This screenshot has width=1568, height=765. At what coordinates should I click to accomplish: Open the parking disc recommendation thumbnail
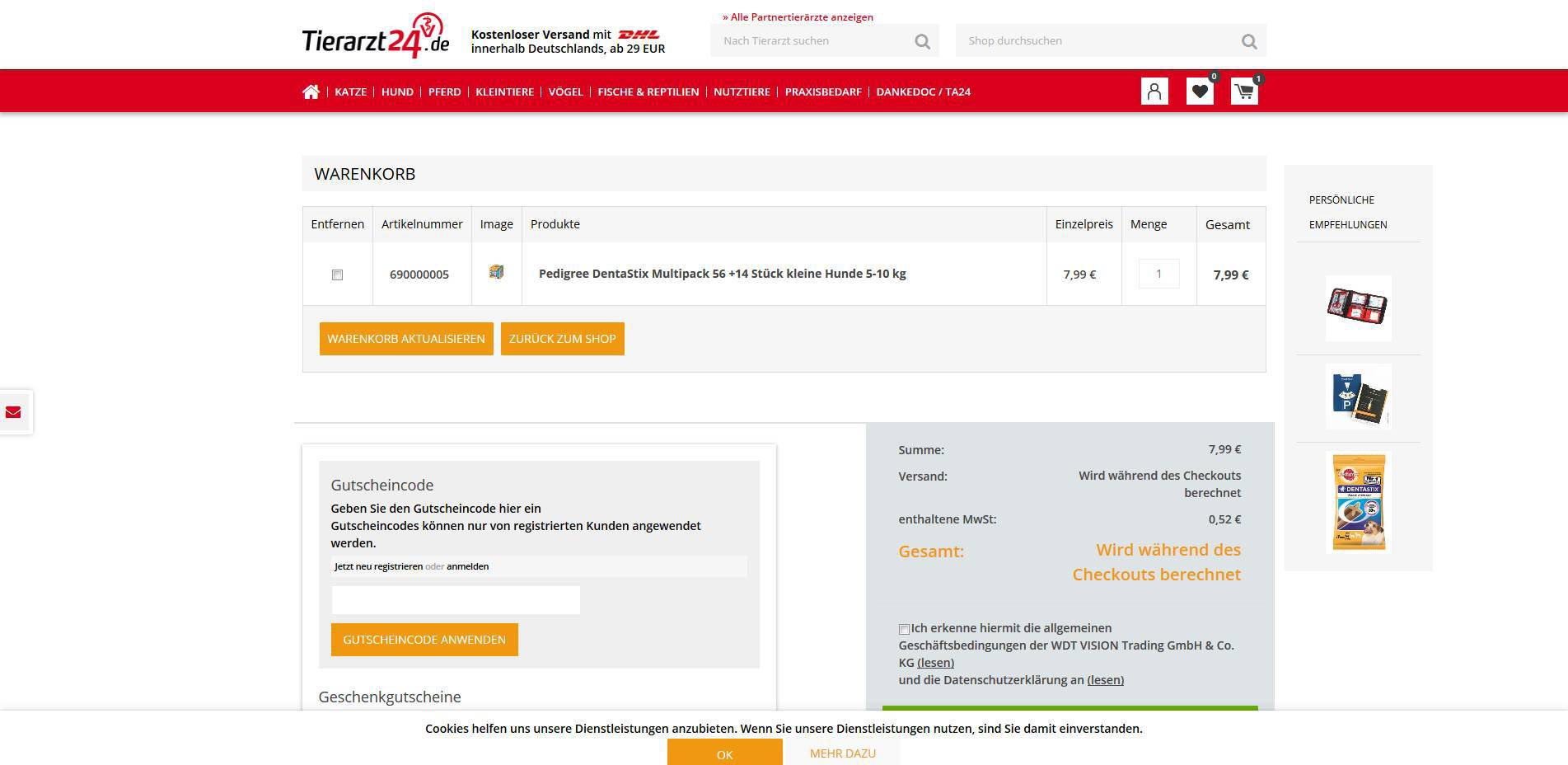tap(1358, 397)
